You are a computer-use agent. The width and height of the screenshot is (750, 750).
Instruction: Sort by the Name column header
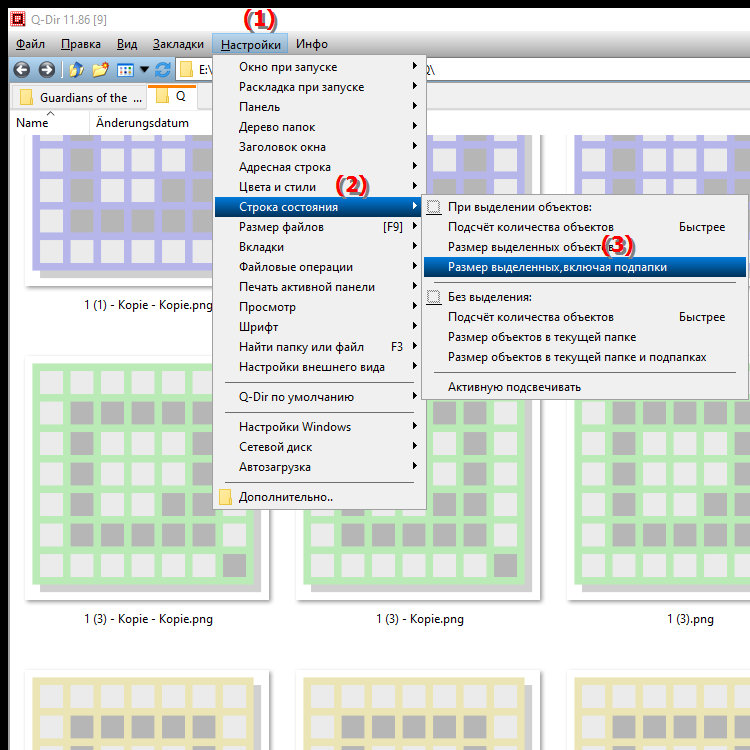(50, 123)
